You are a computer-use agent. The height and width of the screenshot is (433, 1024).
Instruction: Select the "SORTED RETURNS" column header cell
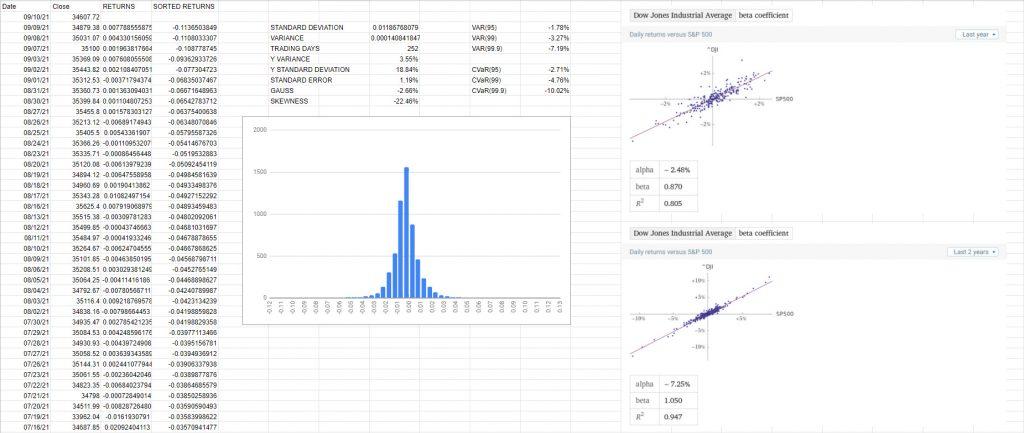184,6
